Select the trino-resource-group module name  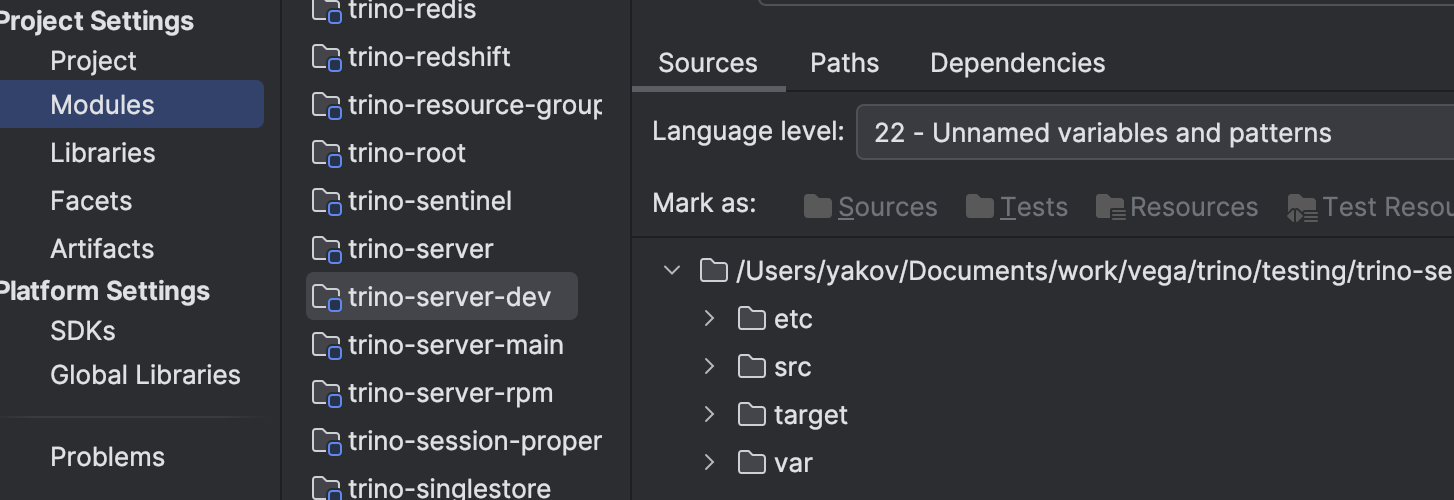tap(475, 105)
